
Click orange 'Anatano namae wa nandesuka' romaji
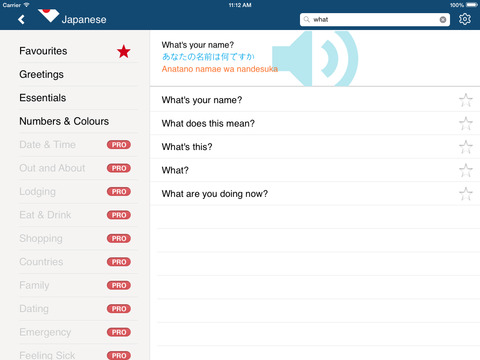(x=220, y=69)
